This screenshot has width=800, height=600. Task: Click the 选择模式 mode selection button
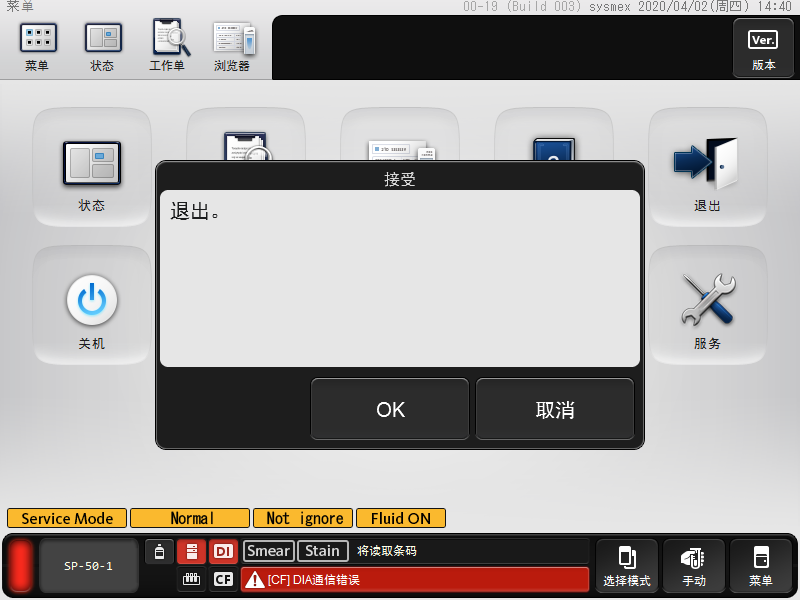(x=627, y=566)
